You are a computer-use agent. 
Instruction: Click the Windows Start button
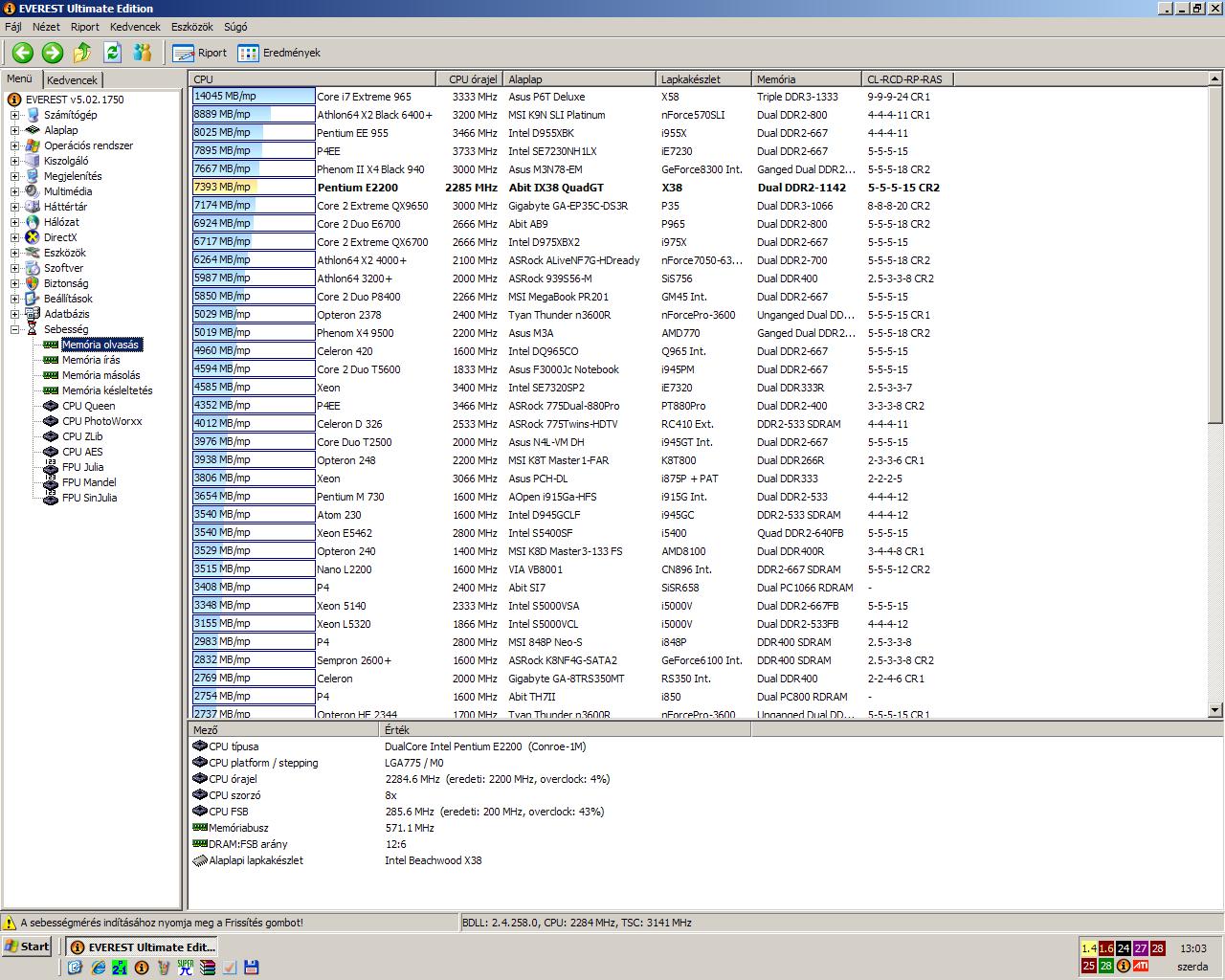pos(27,947)
